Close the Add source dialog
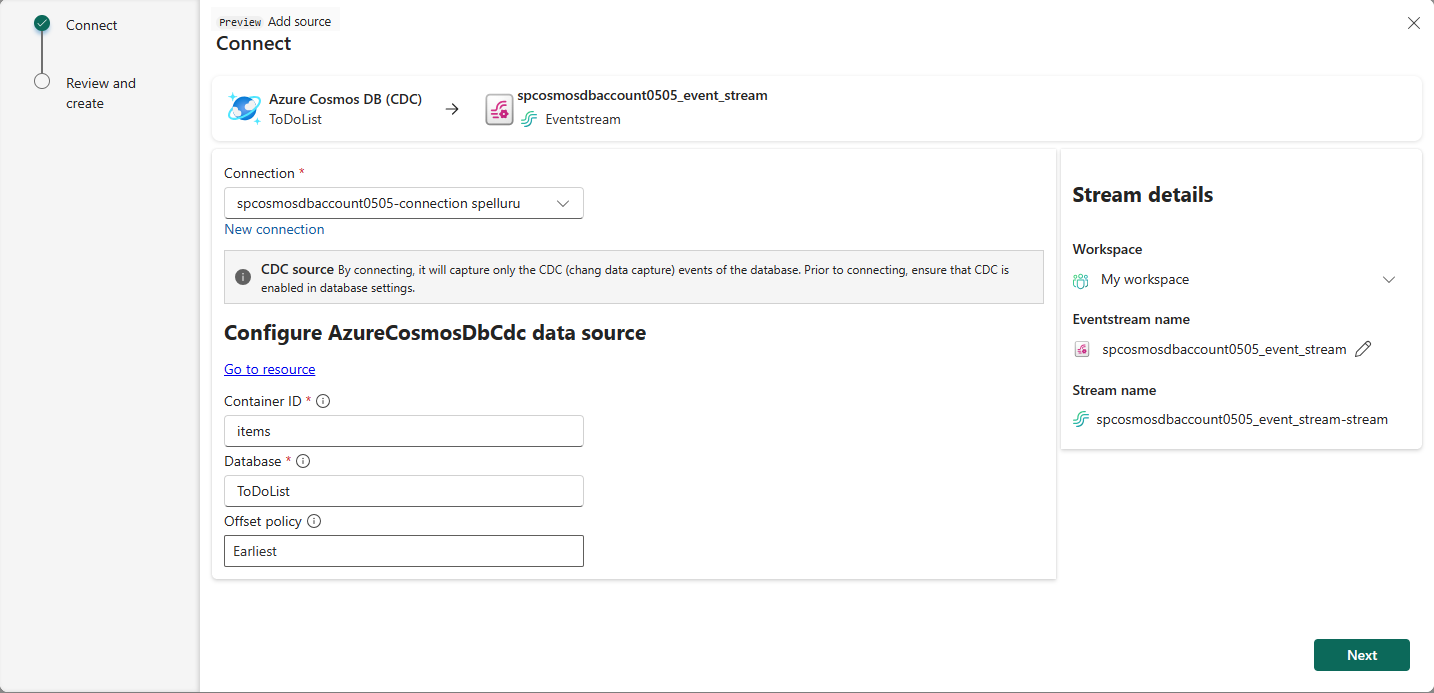 coord(1414,23)
